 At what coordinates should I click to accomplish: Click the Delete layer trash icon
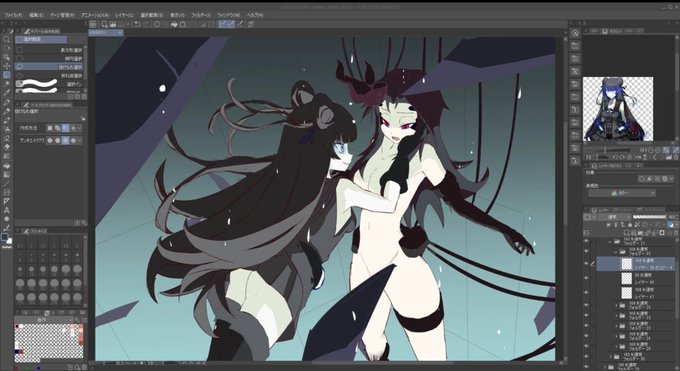pyautogui.click(x=676, y=233)
